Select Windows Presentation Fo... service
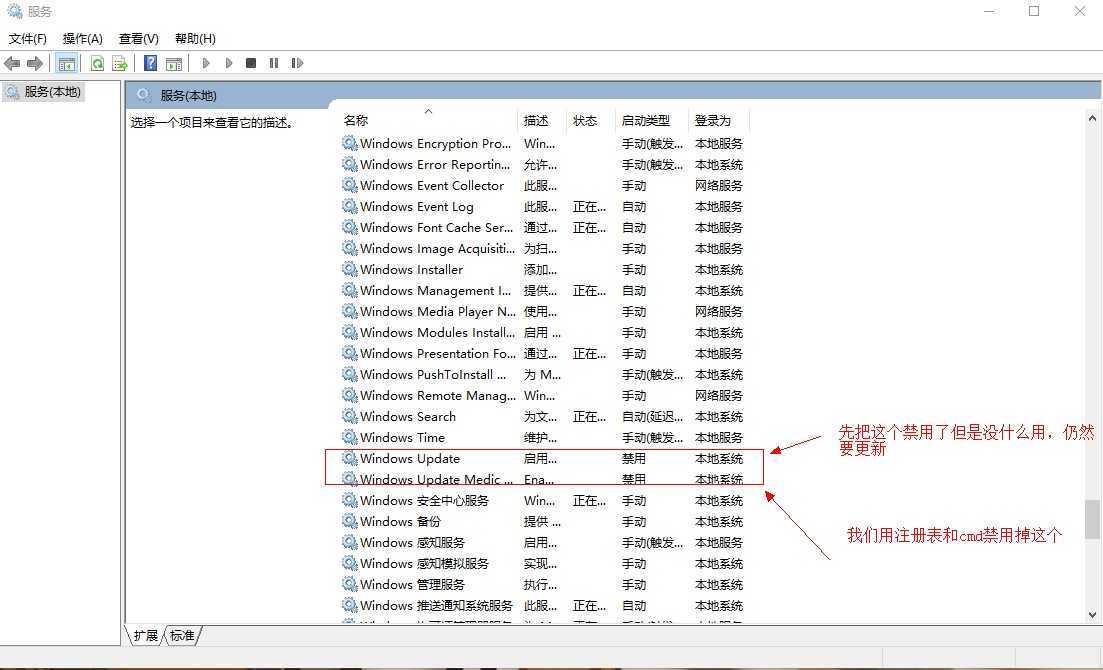 pos(542,354)
